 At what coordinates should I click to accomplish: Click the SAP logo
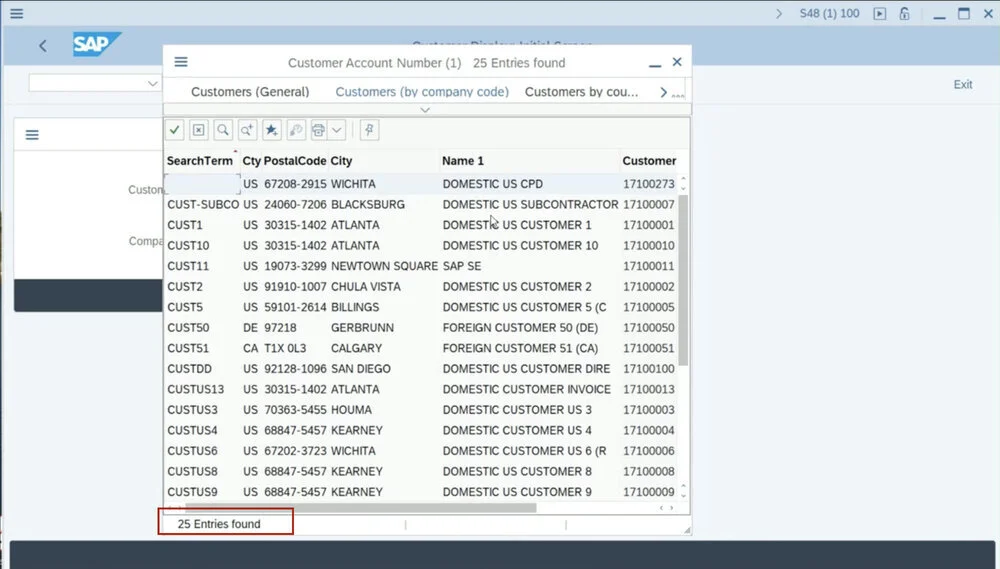(x=97, y=44)
